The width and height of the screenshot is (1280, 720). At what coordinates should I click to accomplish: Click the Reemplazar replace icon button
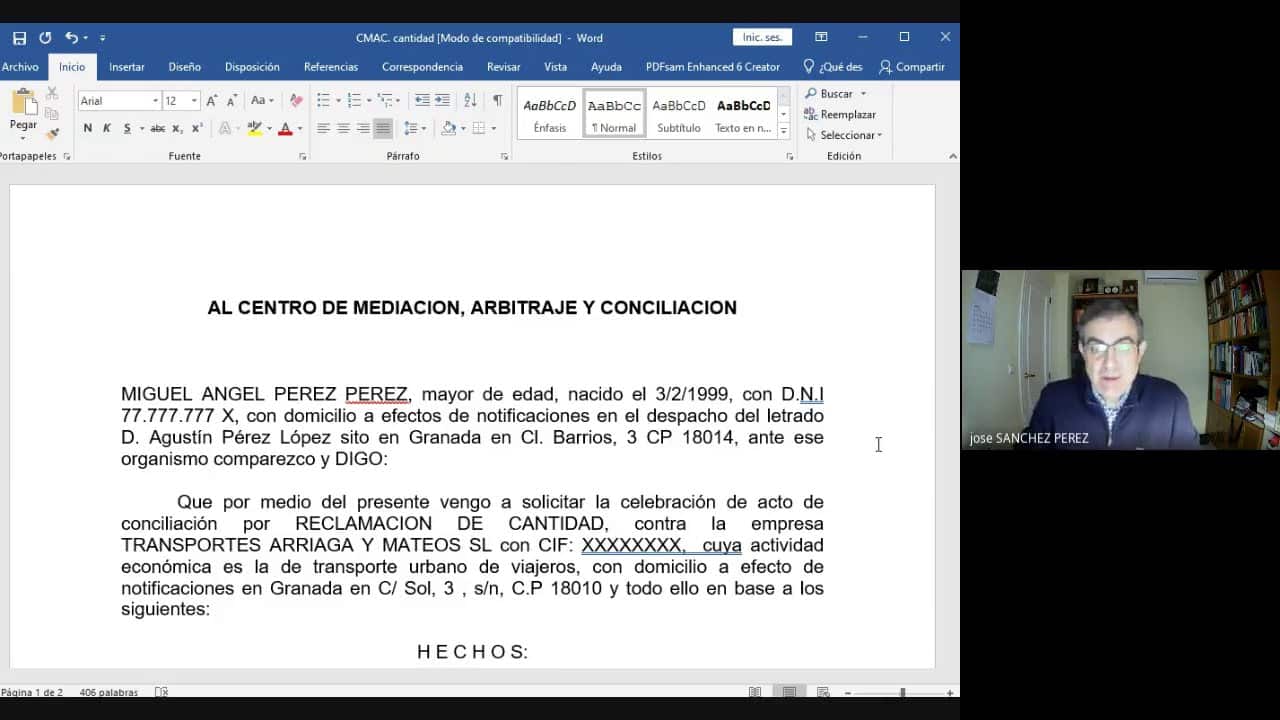pyautogui.click(x=840, y=114)
